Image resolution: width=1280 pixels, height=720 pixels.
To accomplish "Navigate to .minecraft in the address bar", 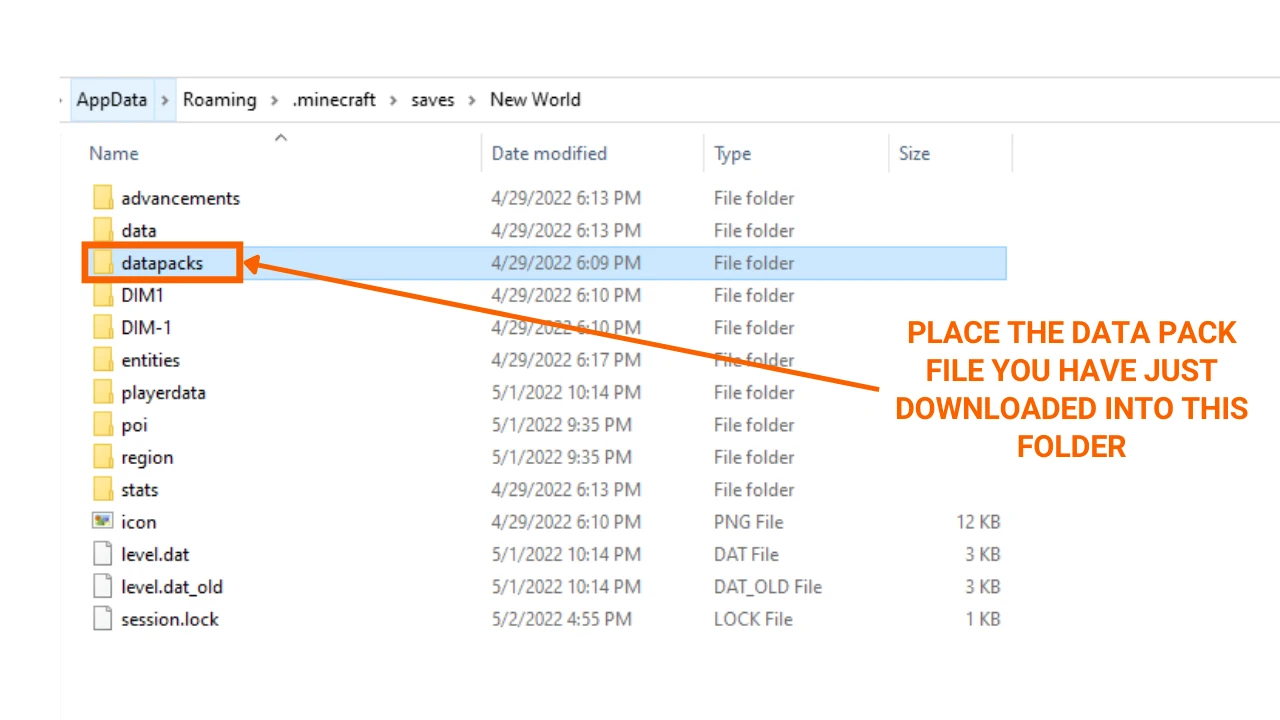I will click(334, 100).
